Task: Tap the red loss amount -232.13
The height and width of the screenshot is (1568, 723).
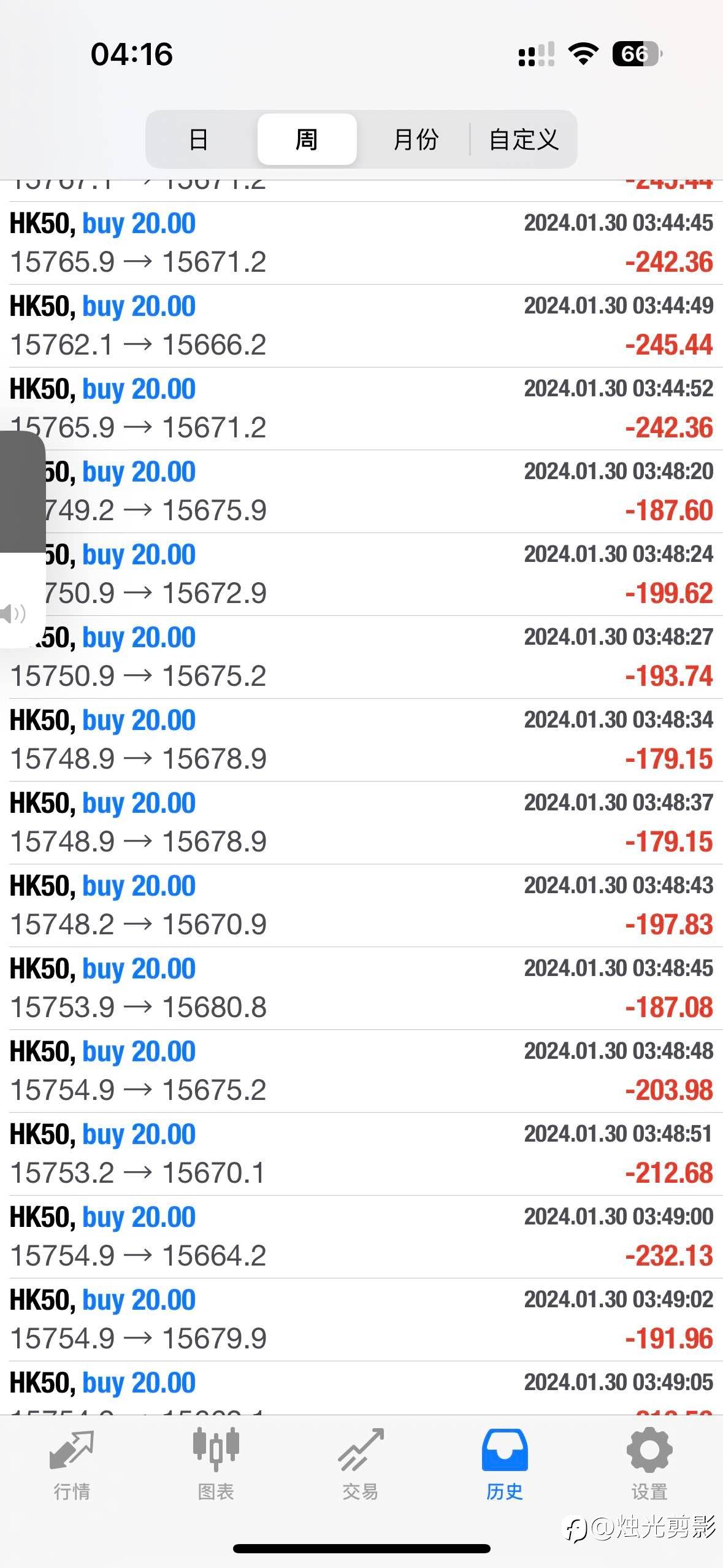Action: point(669,1256)
